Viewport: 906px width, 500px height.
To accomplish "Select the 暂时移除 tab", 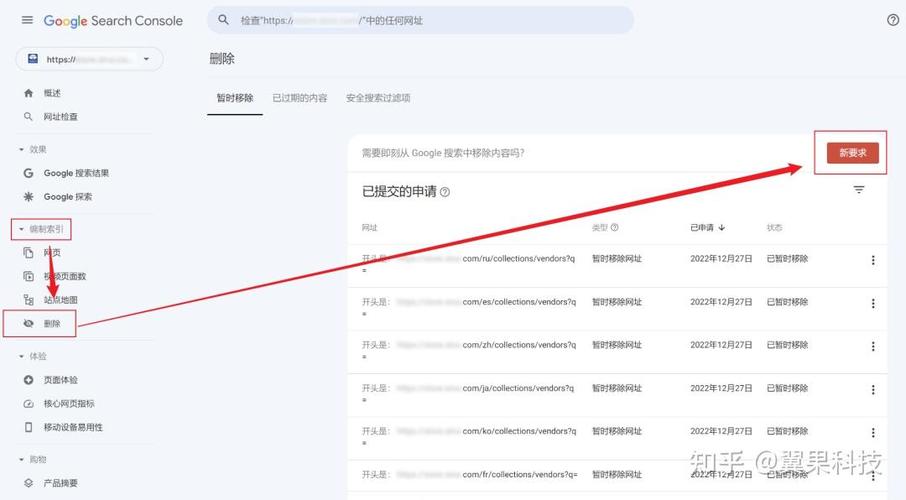I will coord(235,98).
